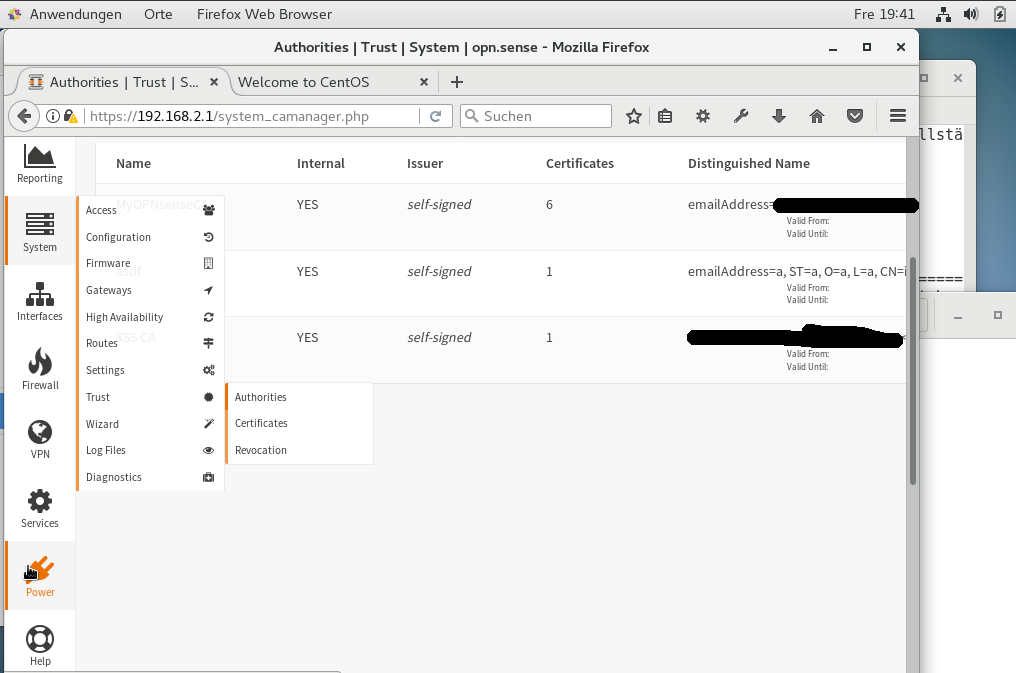The width and height of the screenshot is (1016, 673).
Task: Open the Orte menu
Action: 158,14
